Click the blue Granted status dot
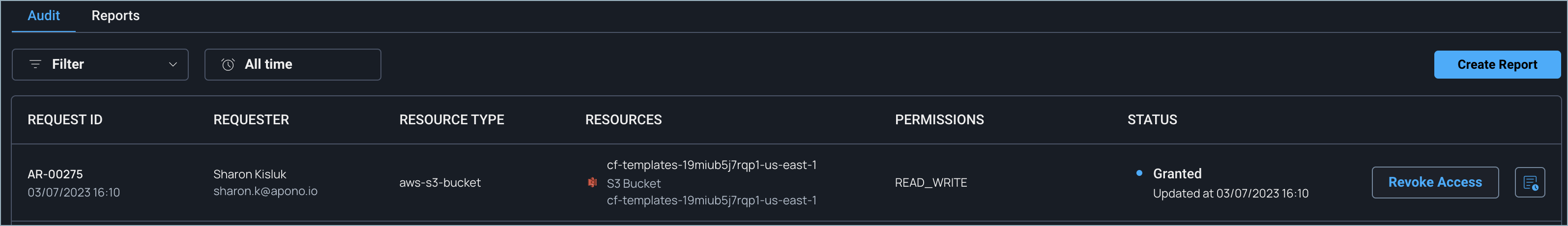Viewport: 1568px width, 226px height. point(1139,173)
